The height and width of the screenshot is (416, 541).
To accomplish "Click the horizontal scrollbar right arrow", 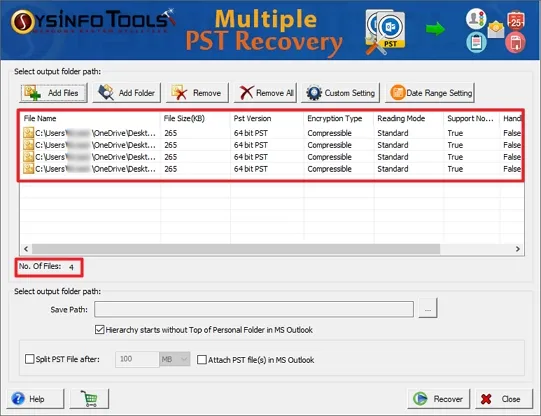I will tap(518, 249).
